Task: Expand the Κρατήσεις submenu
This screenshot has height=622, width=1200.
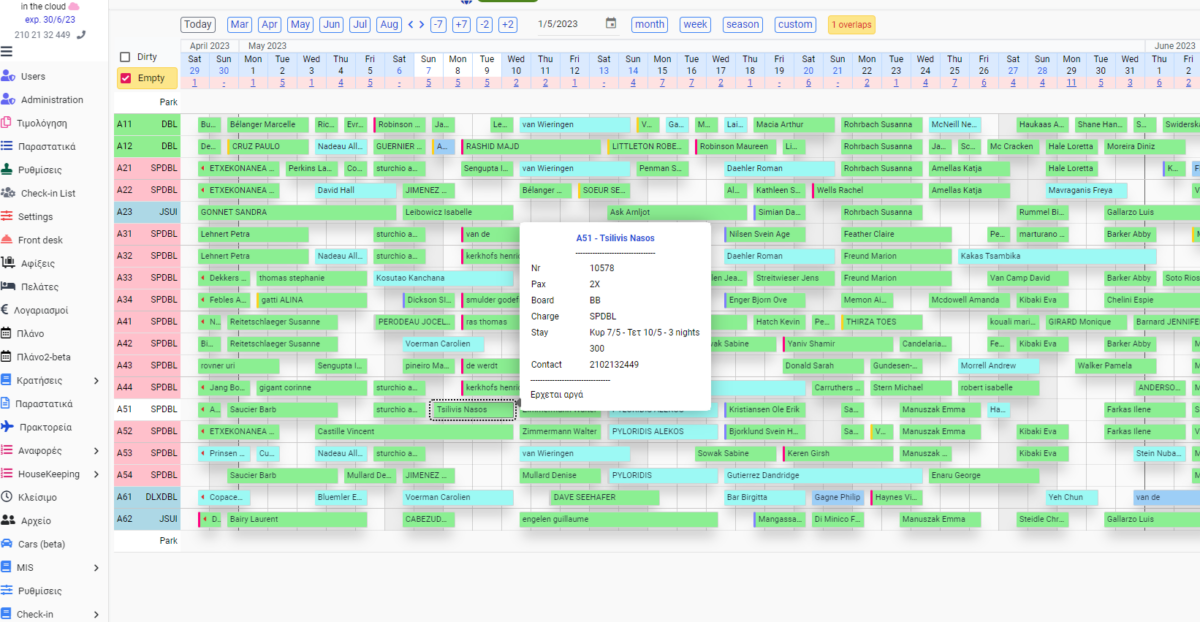Action: pyautogui.click(x=96, y=380)
